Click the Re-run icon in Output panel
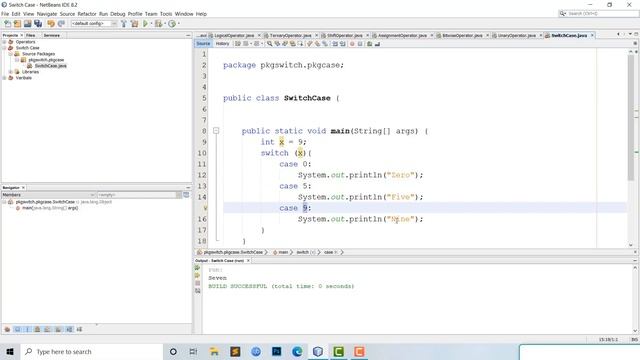 [198, 268]
